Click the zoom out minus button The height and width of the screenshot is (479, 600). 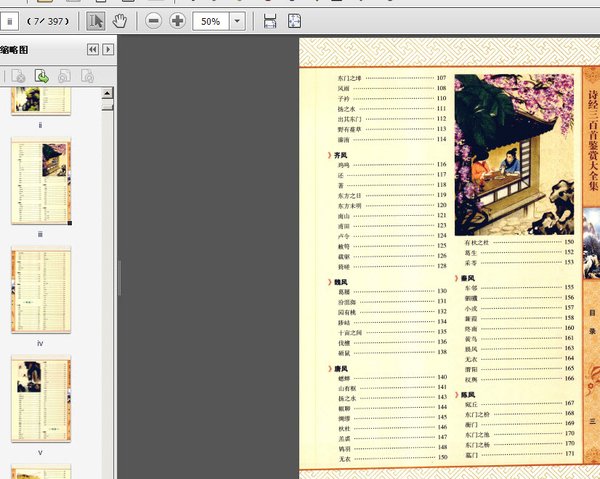(154, 21)
